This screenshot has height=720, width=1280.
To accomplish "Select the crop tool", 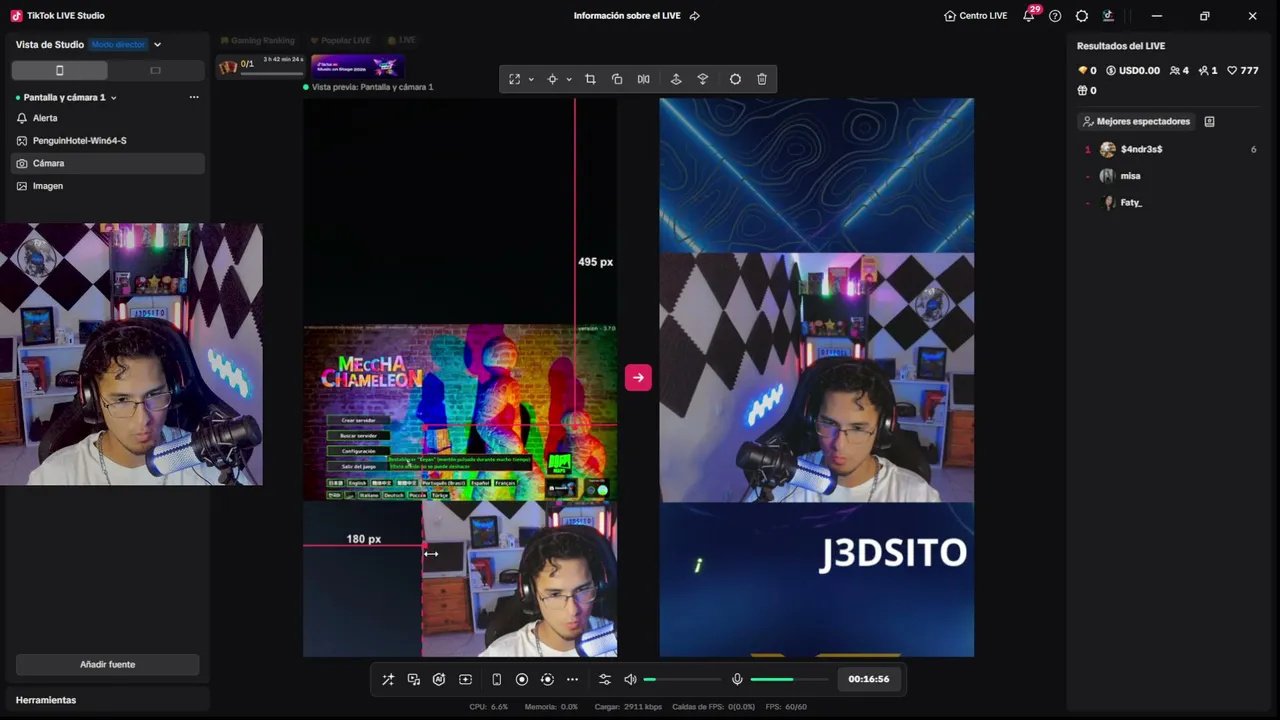I will [590, 79].
